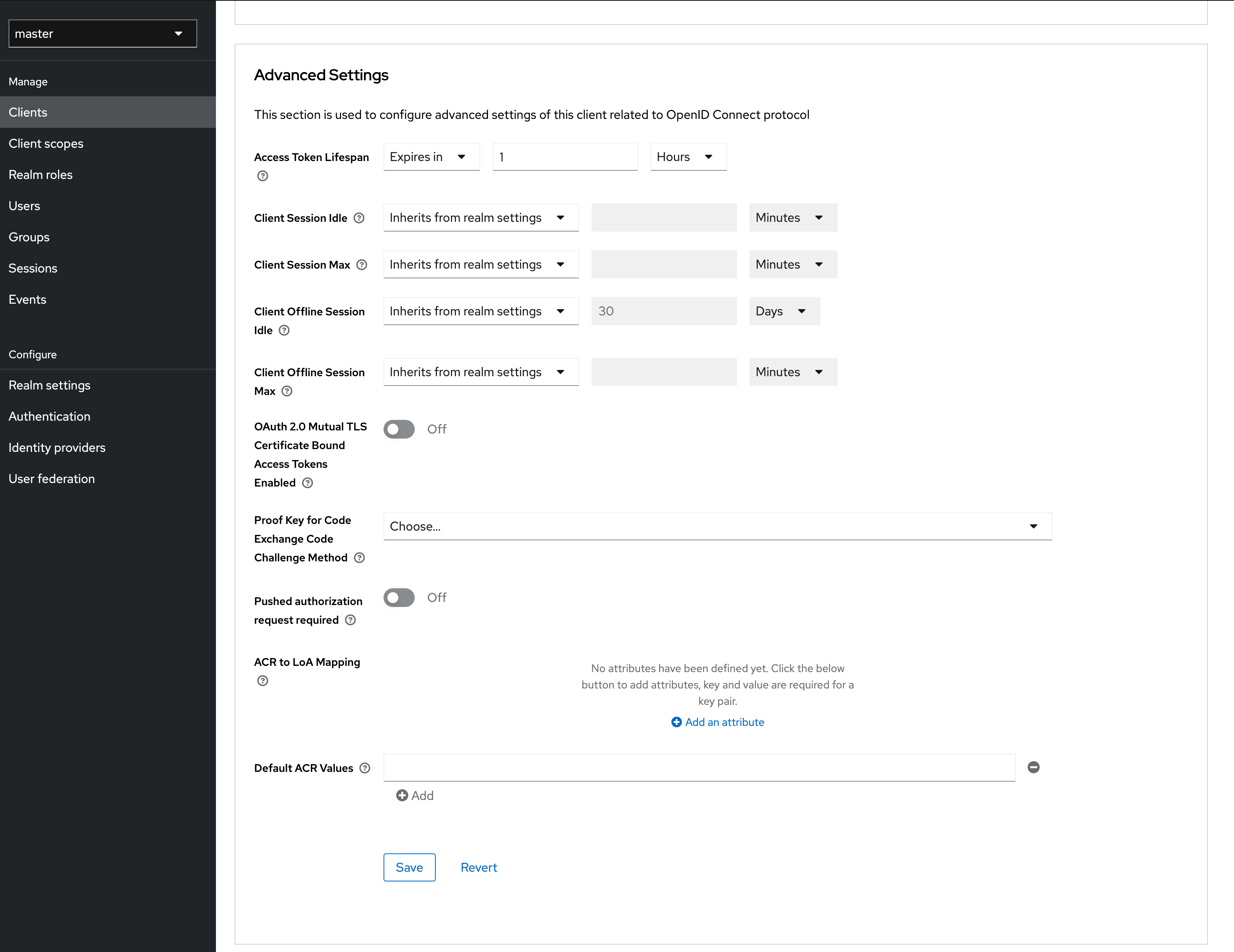Enable Pushed authorization request required
Image resolution: width=1234 pixels, height=952 pixels.
[x=399, y=597]
